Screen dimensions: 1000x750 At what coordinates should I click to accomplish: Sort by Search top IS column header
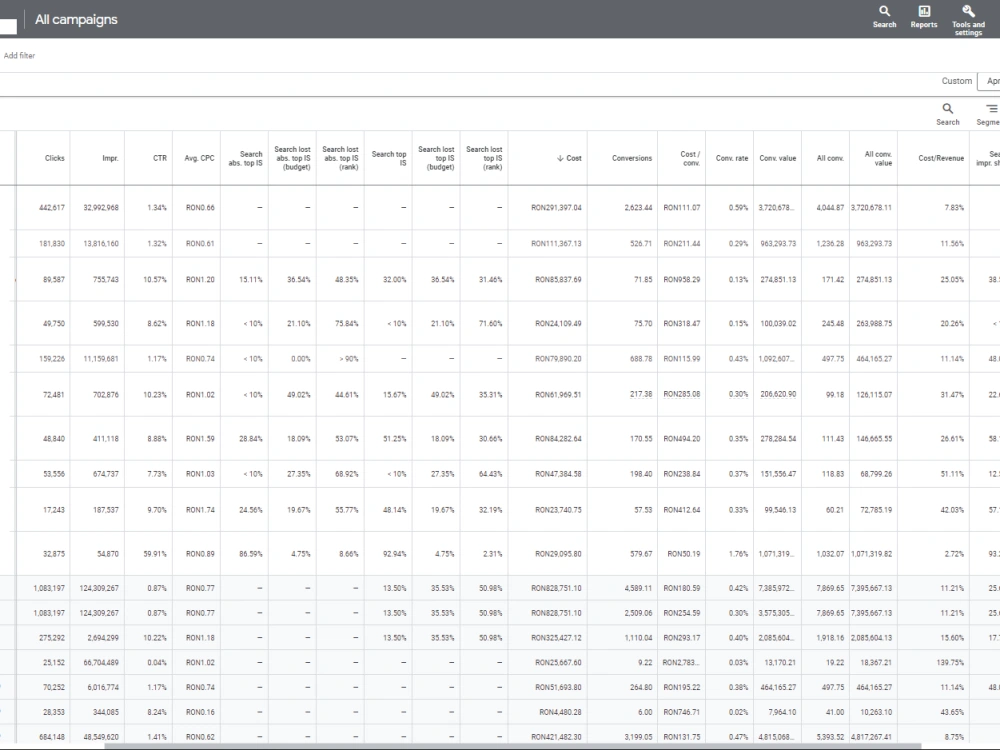[389, 158]
